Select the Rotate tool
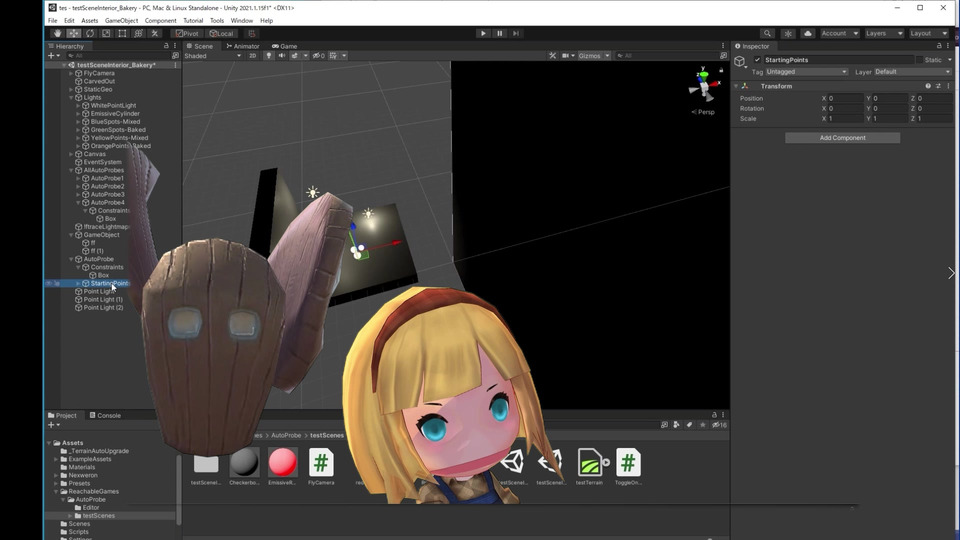Image resolution: width=960 pixels, height=540 pixels. [x=90, y=33]
